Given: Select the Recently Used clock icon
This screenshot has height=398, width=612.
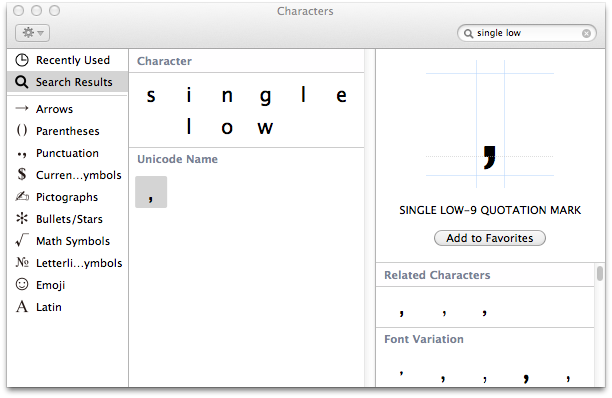Looking at the screenshot, I should 22,60.
